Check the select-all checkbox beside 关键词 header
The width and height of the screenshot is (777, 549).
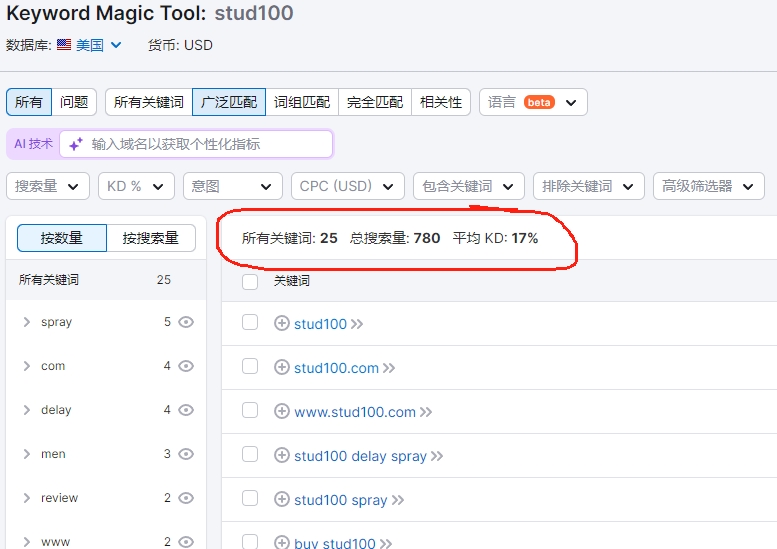[x=250, y=281]
